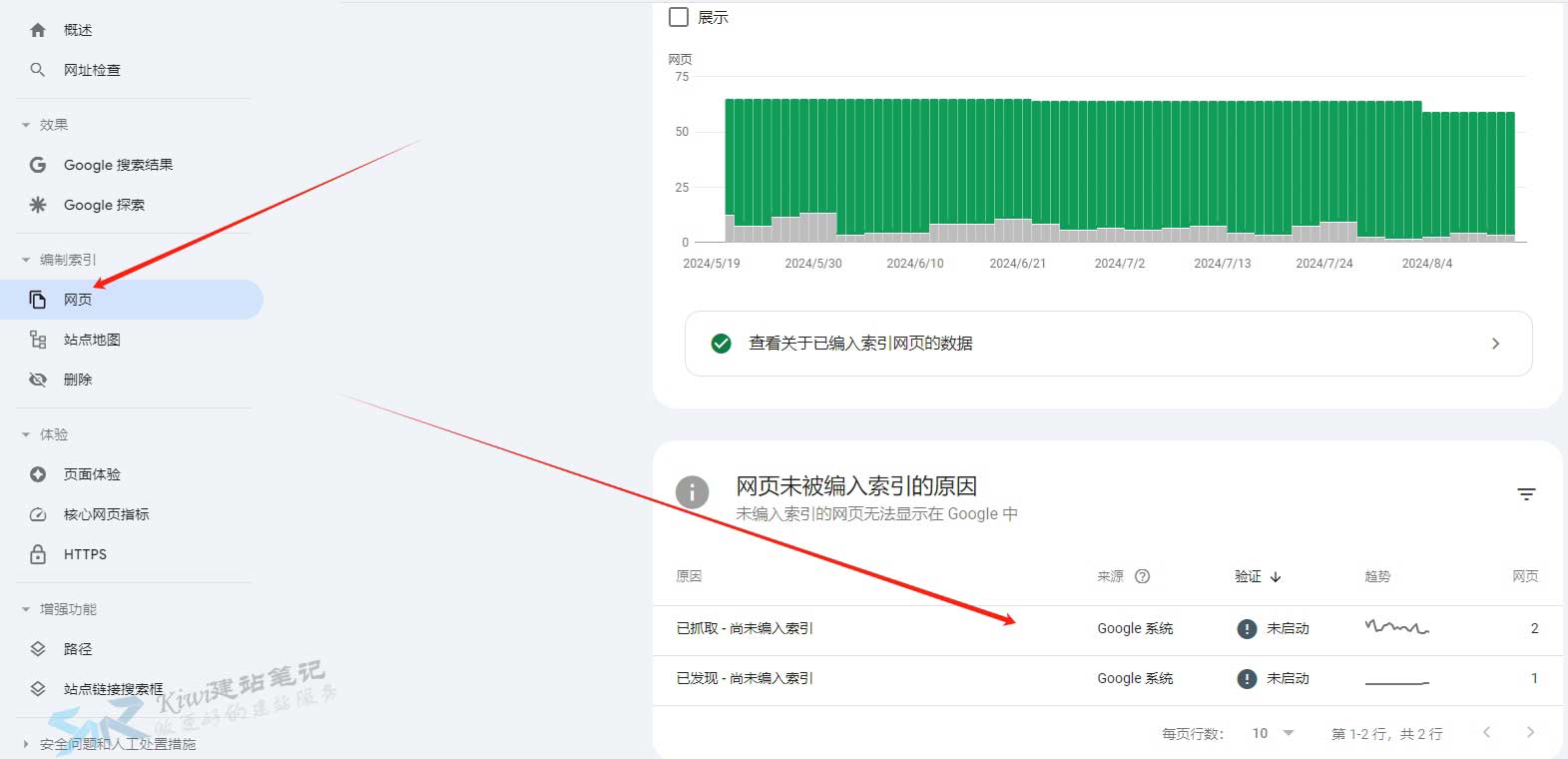This screenshot has width=1568, height=759.
Task: Open 删除 in the sidebar
Action: point(78,379)
